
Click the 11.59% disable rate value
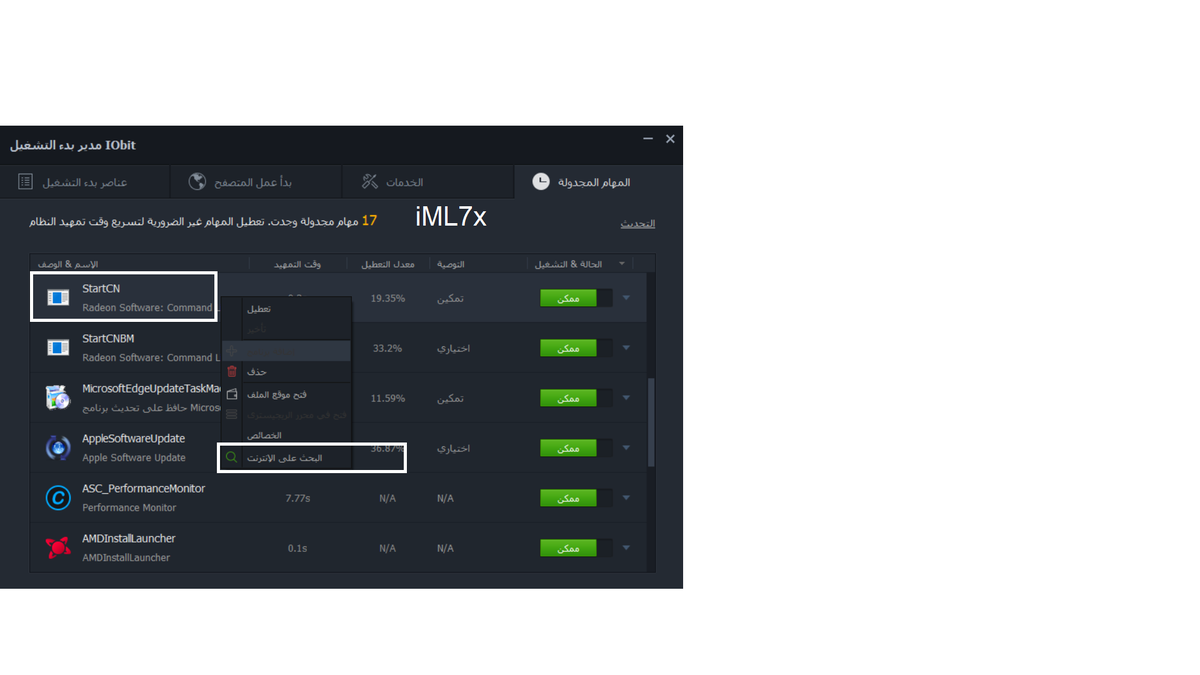(x=388, y=398)
